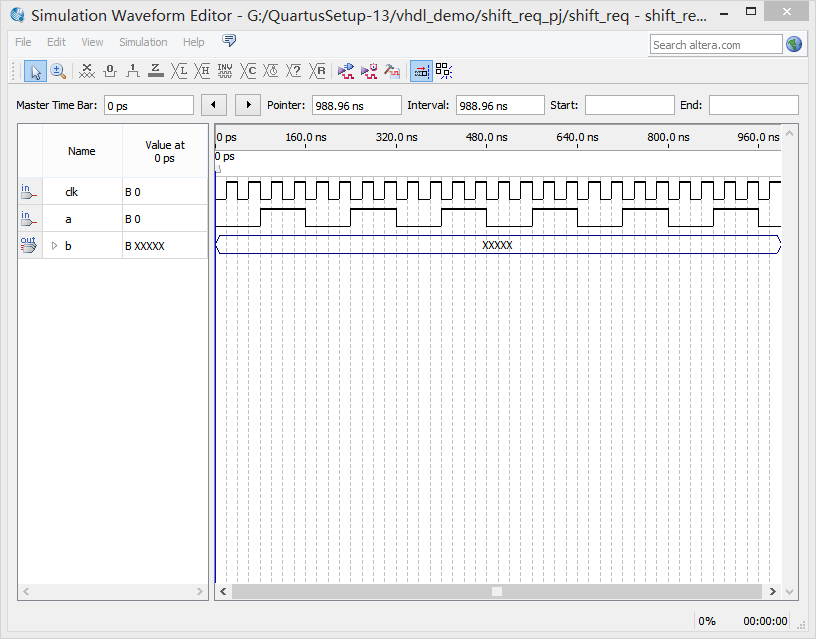This screenshot has width=816, height=639.
Task: Apply High Impedance (Z) value
Action: point(156,71)
